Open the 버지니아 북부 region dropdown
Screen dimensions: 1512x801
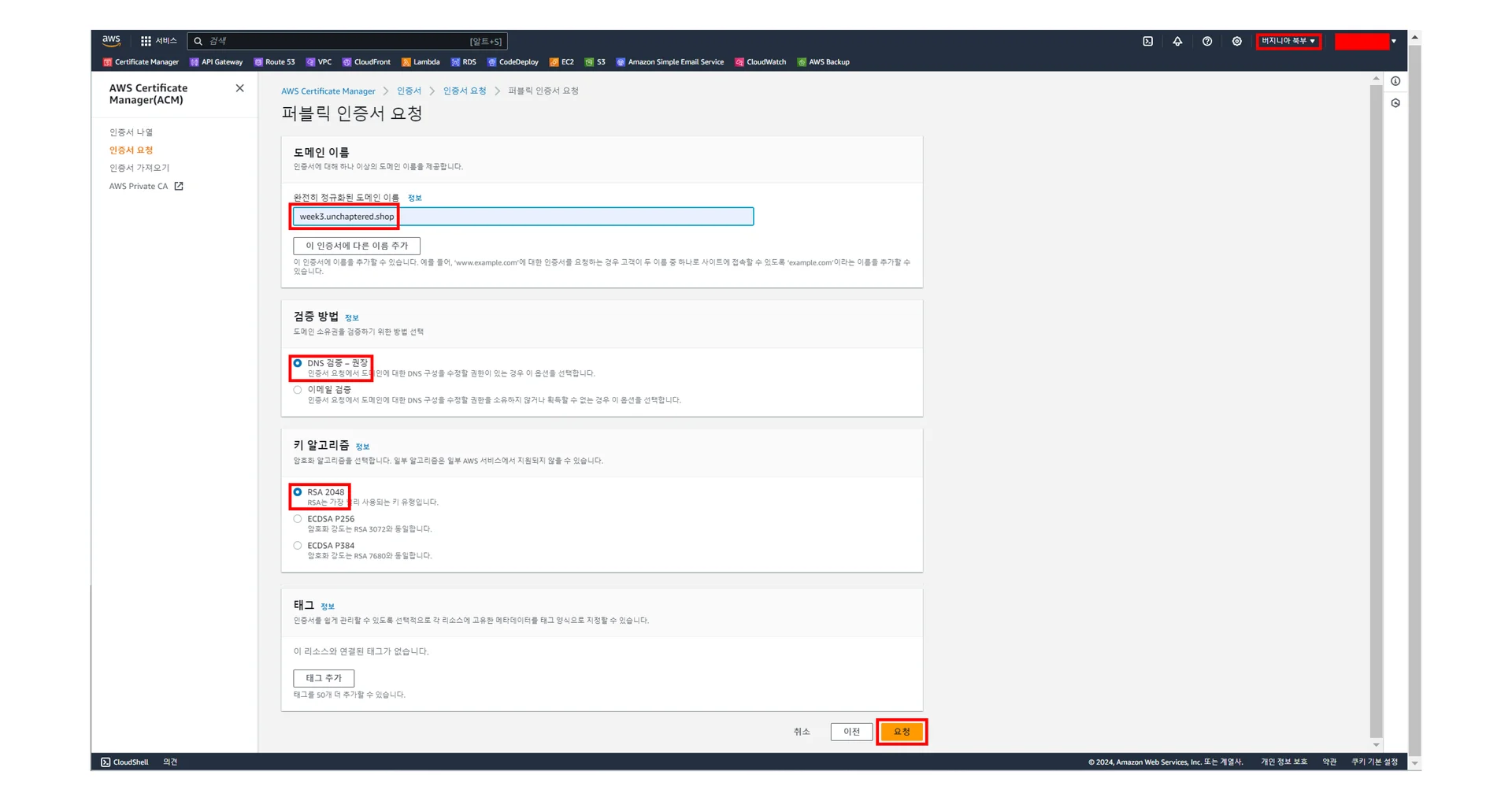coord(1288,41)
